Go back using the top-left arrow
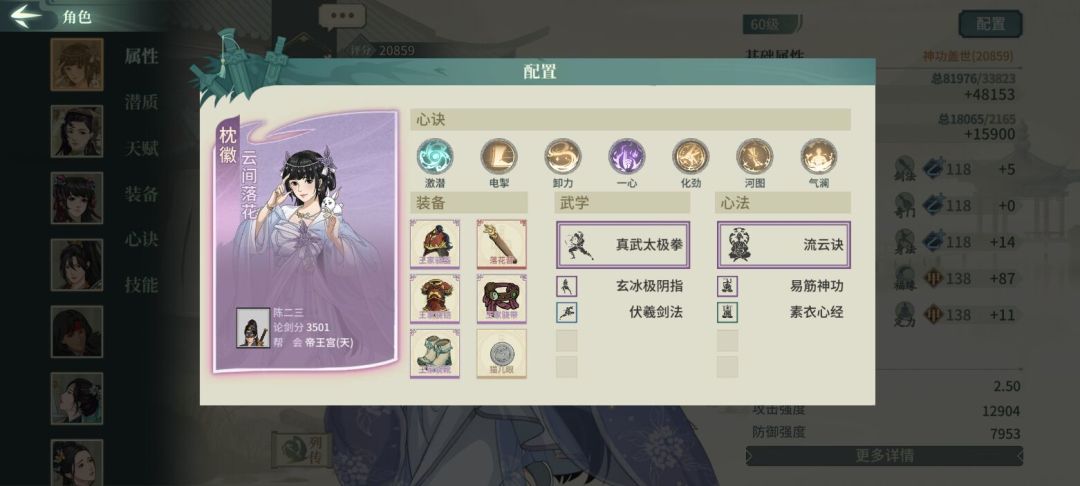 coord(26,16)
